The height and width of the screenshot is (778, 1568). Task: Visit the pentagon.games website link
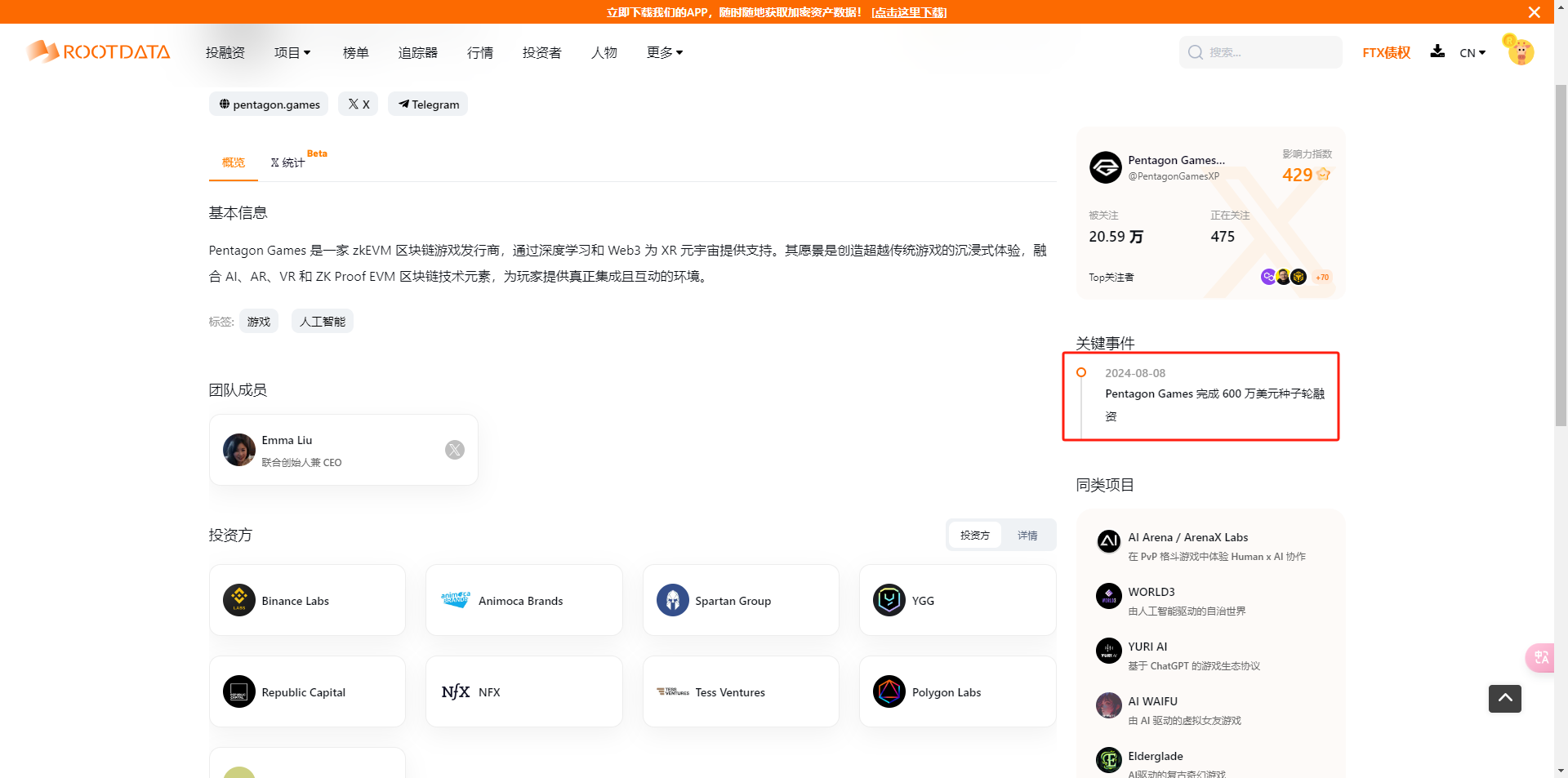pos(269,104)
